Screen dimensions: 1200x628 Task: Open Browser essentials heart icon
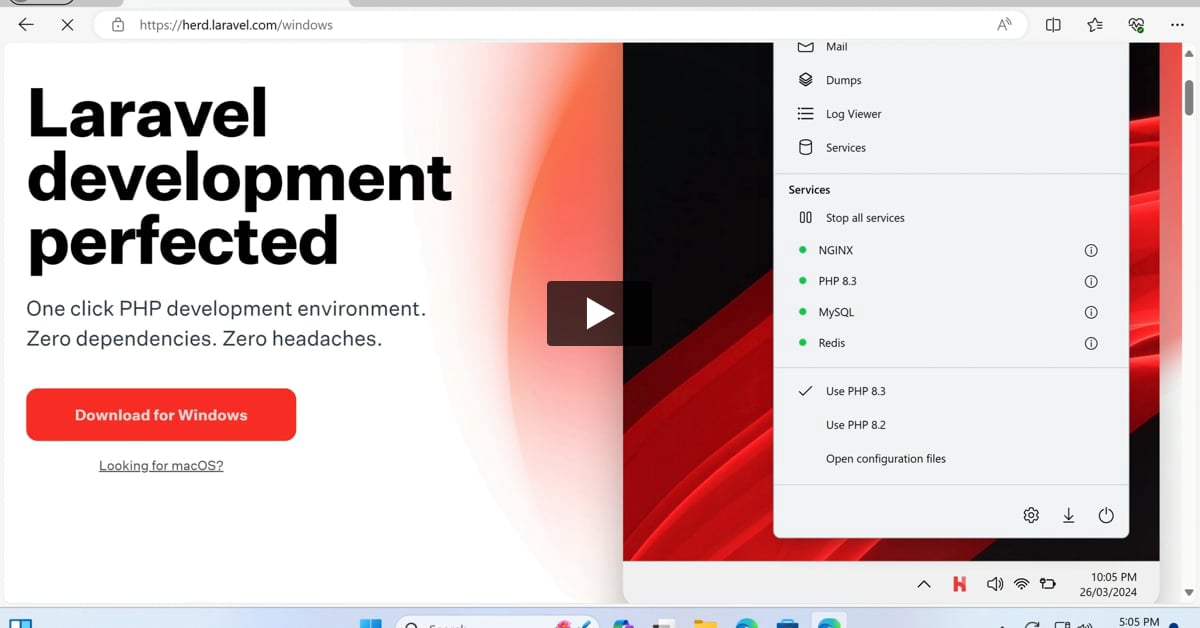coord(1136,25)
